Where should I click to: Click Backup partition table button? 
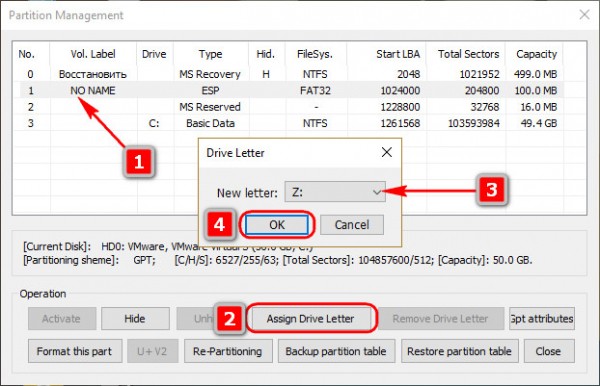(x=336, y=351)
